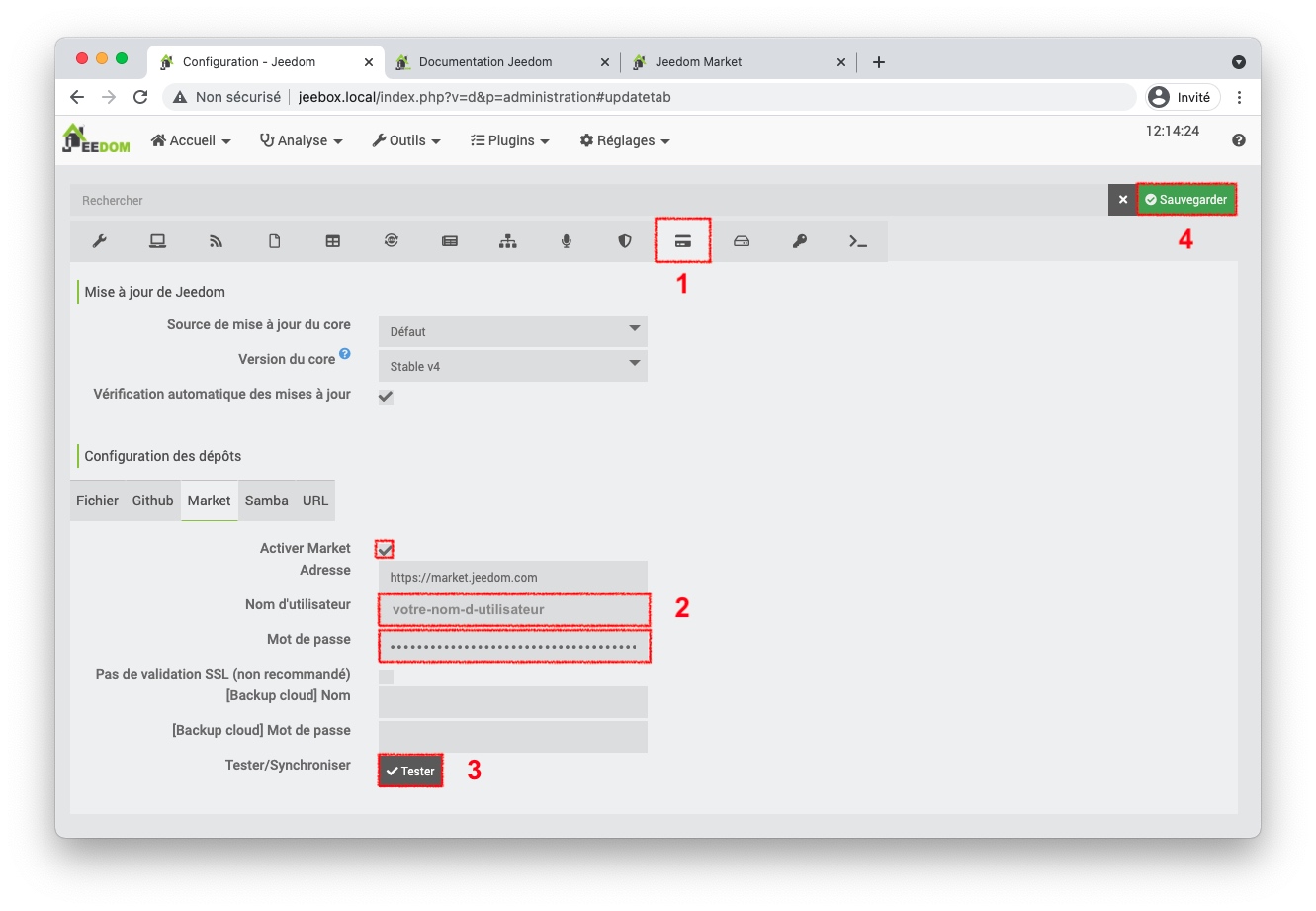Screen dimensions: 1316x911
Task: Switch to the Github repository tab
Action: coord(152,501)
